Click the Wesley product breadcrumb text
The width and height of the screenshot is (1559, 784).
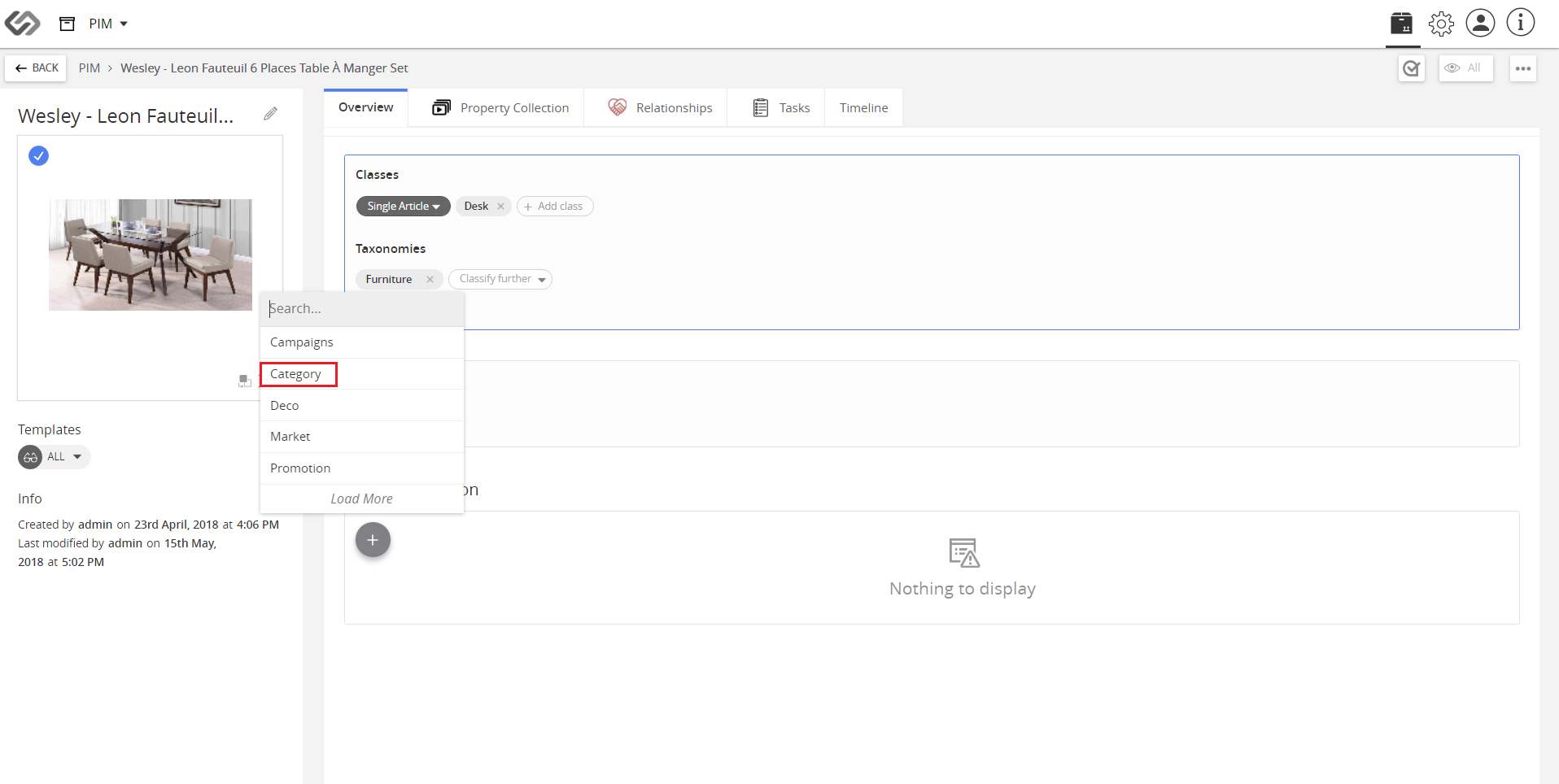[x=264, y=68]
